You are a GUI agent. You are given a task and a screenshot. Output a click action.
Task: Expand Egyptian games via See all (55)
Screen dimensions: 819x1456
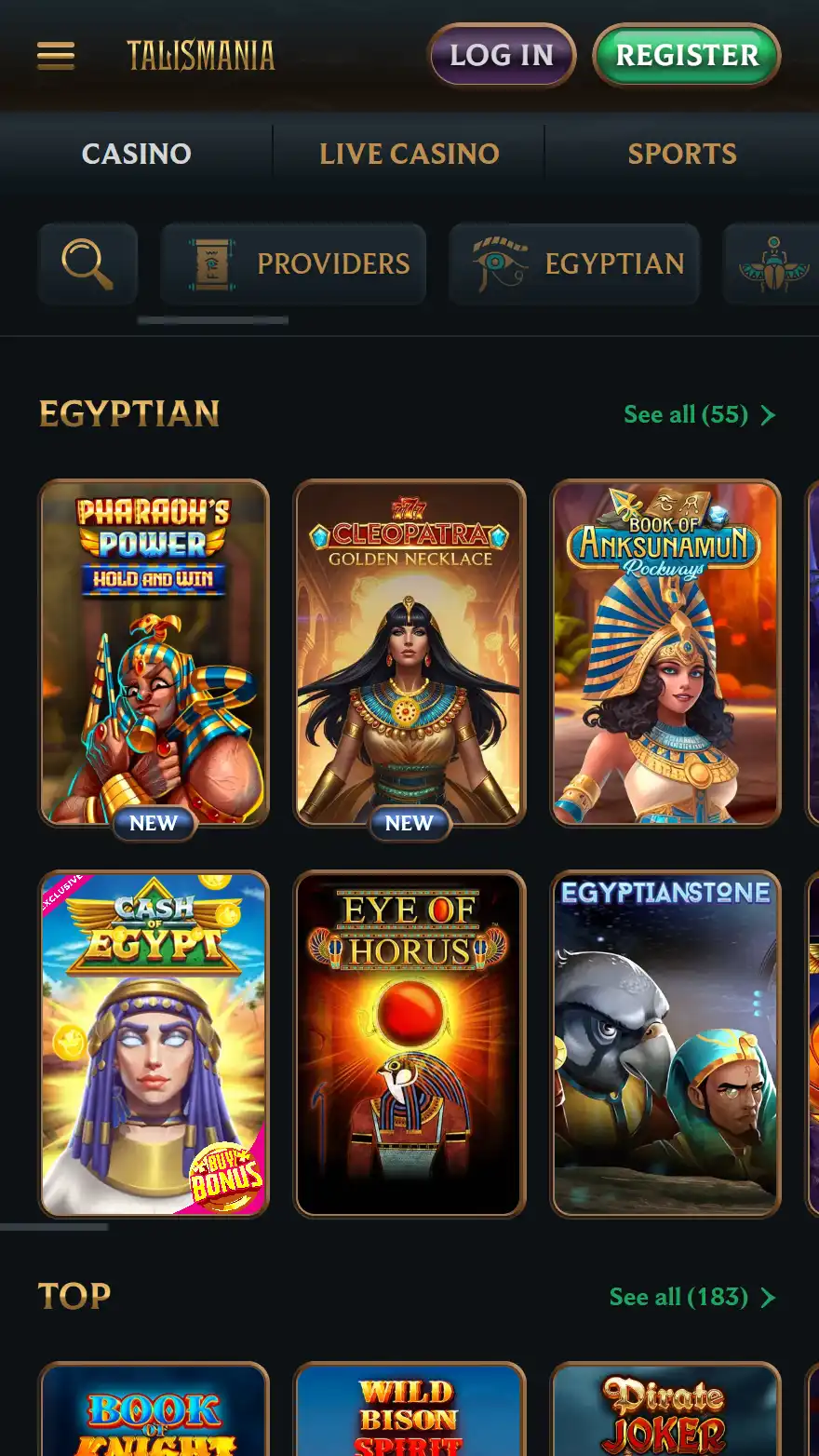pos(699,414)
